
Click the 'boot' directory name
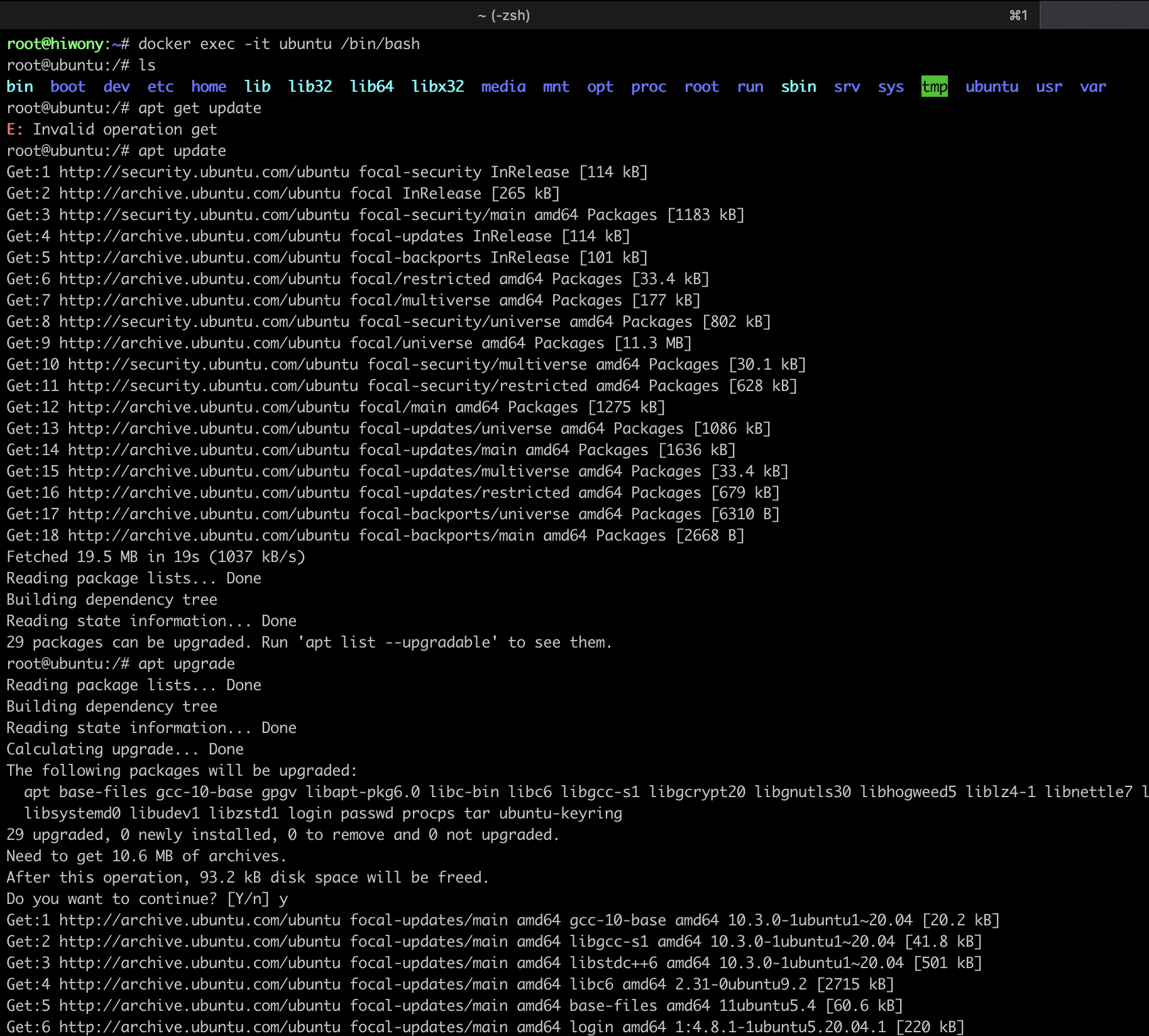[x=68, y=87]
